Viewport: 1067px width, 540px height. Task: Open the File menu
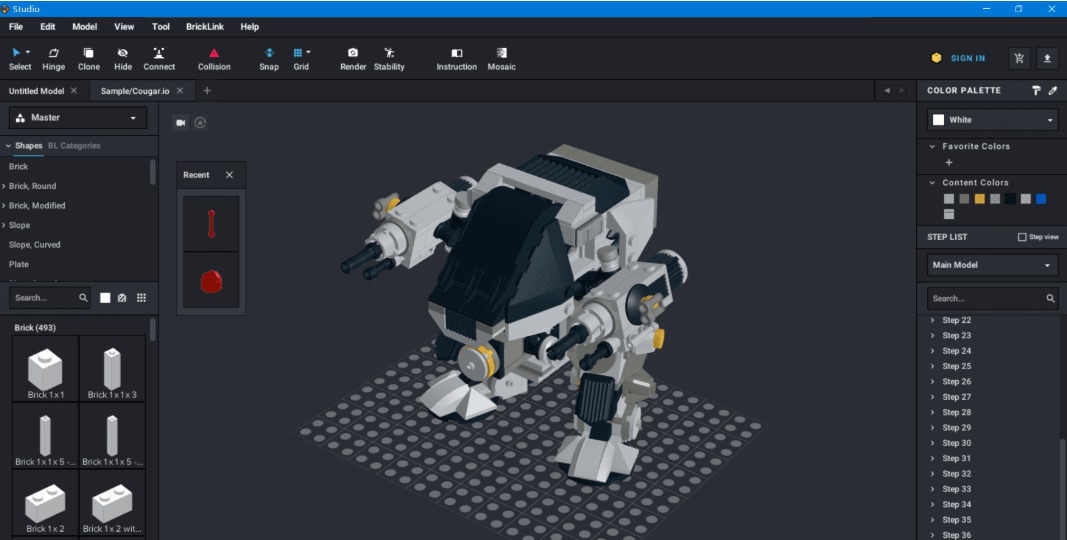coord(16,27)
